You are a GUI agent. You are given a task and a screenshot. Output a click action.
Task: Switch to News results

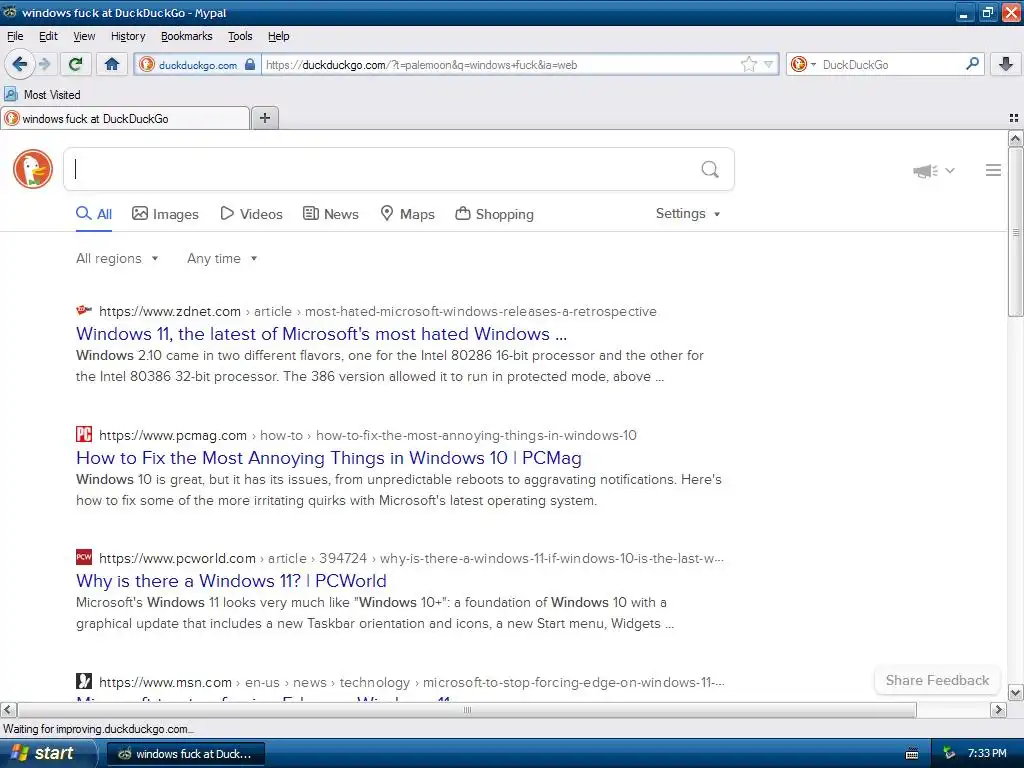pos(330,214)
